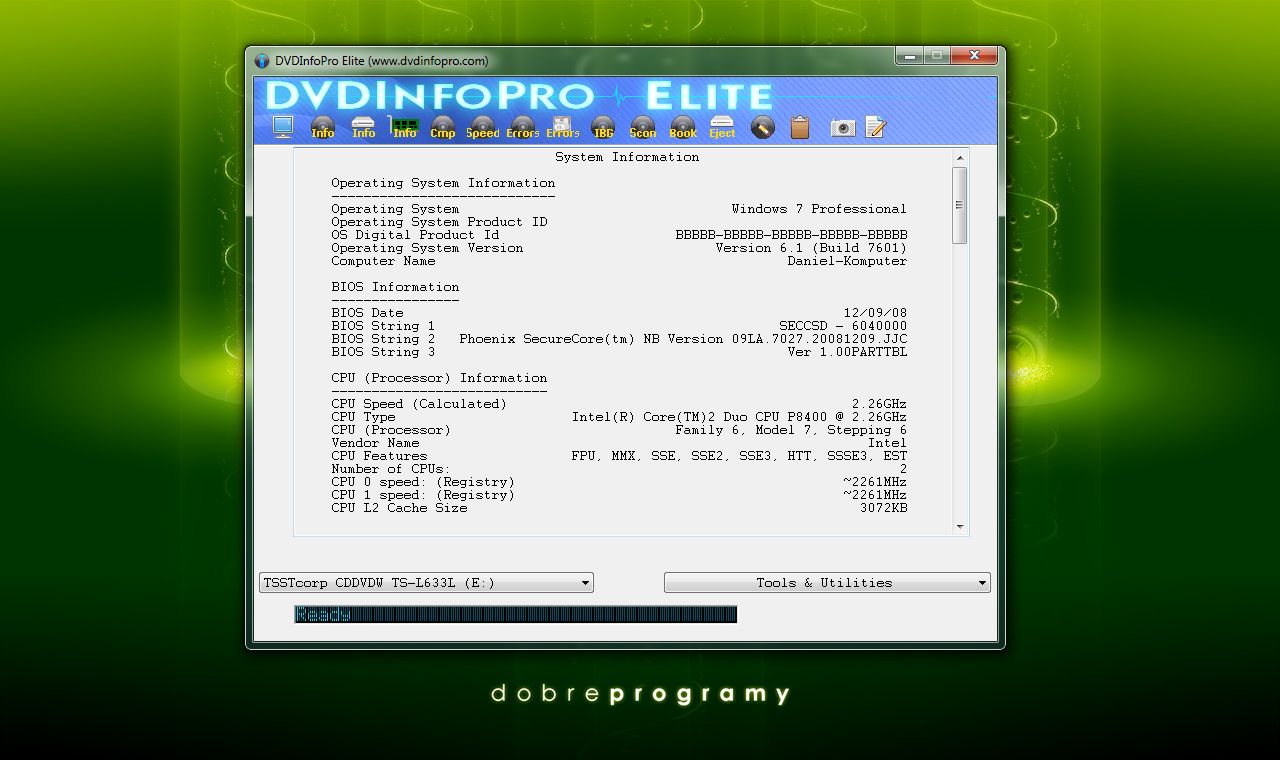
Task: Click 'Family 6, Model 7, Stepping 6'
Action: 791,430
